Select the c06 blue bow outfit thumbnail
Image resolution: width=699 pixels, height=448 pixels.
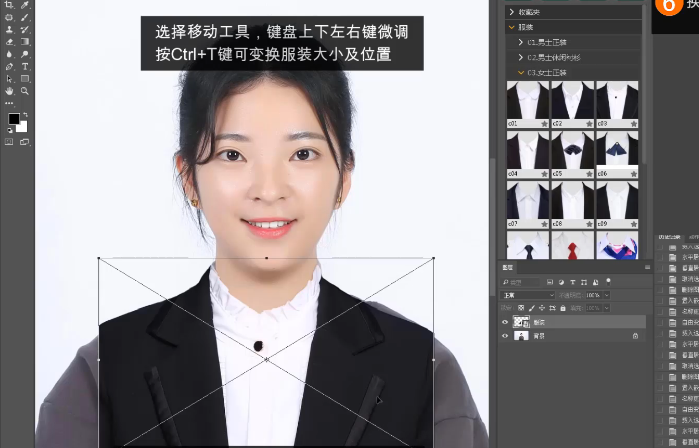tap(617, 154)
